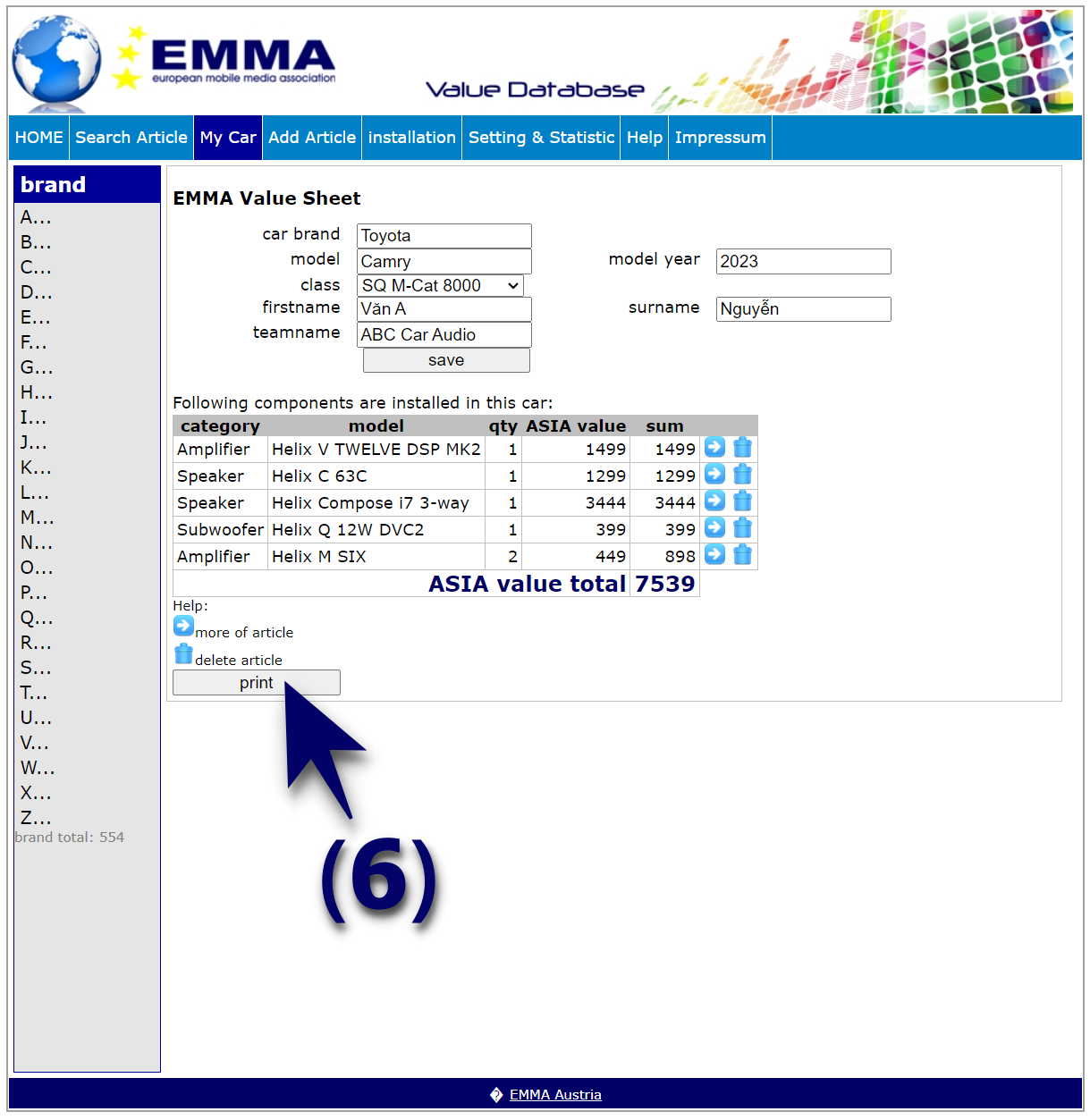Click more-of-article arrow for Helix C 63C
The image size is (1090, 1120).
pos(714,474)
